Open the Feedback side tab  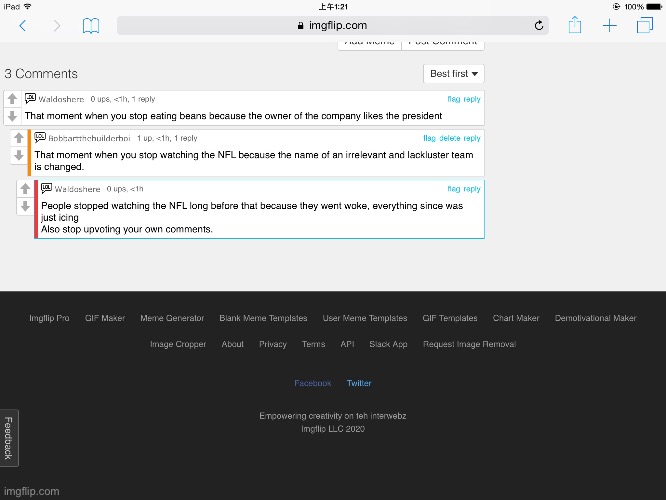click(x=8, y=439)
